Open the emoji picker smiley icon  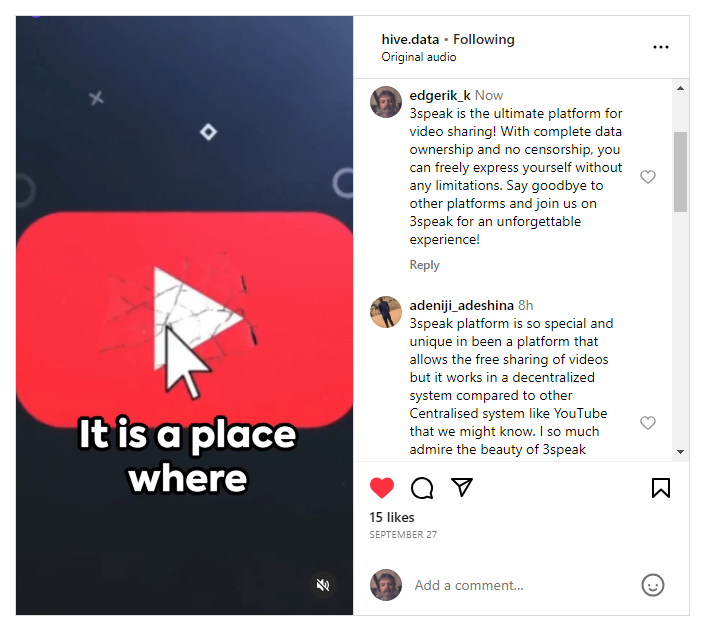[x=653, y=585]
